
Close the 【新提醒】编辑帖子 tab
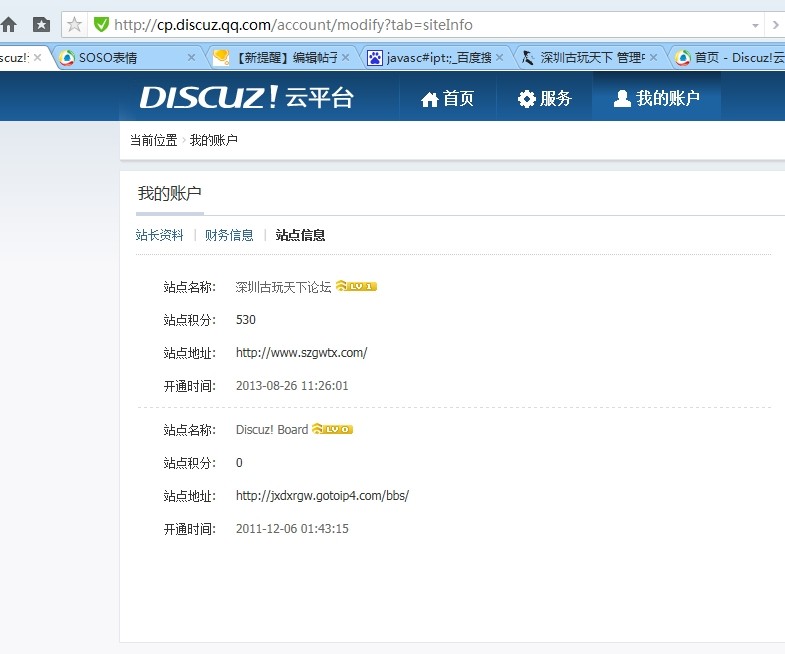point(345,58)
